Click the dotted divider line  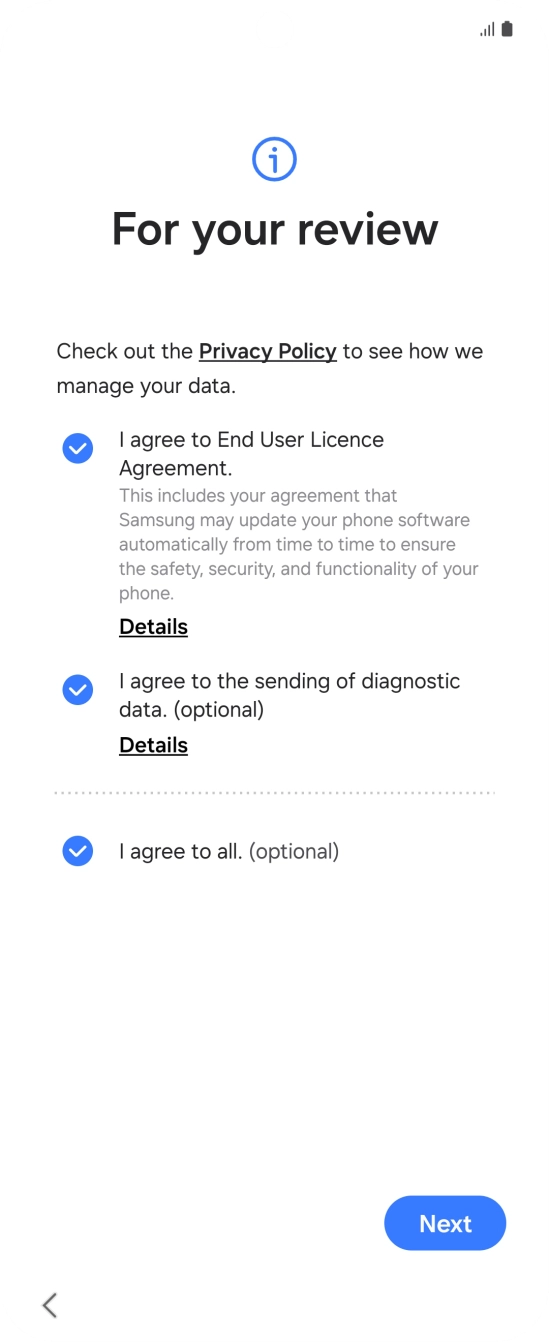pyautogui.click(x=275, y=793)
